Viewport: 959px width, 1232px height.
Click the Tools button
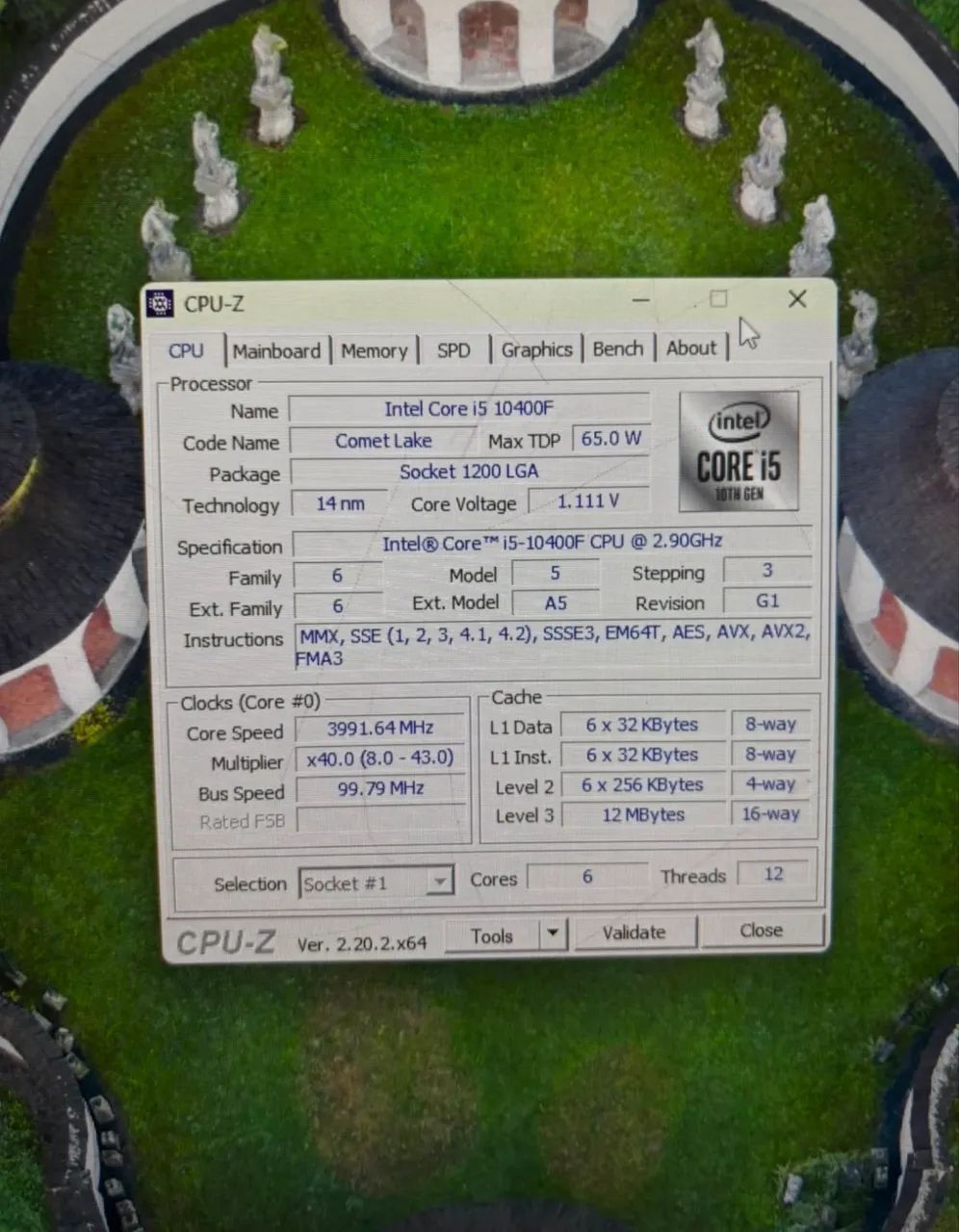(x=491, y=936)
